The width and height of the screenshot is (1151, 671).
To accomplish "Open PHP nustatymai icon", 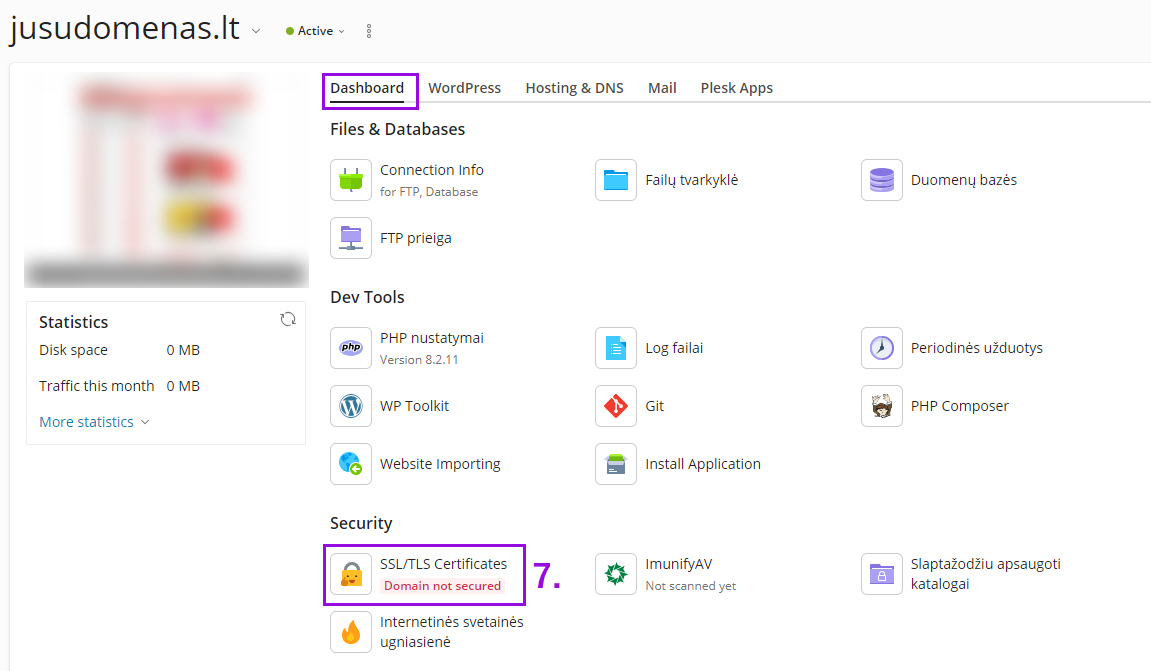I will (351, 348).
